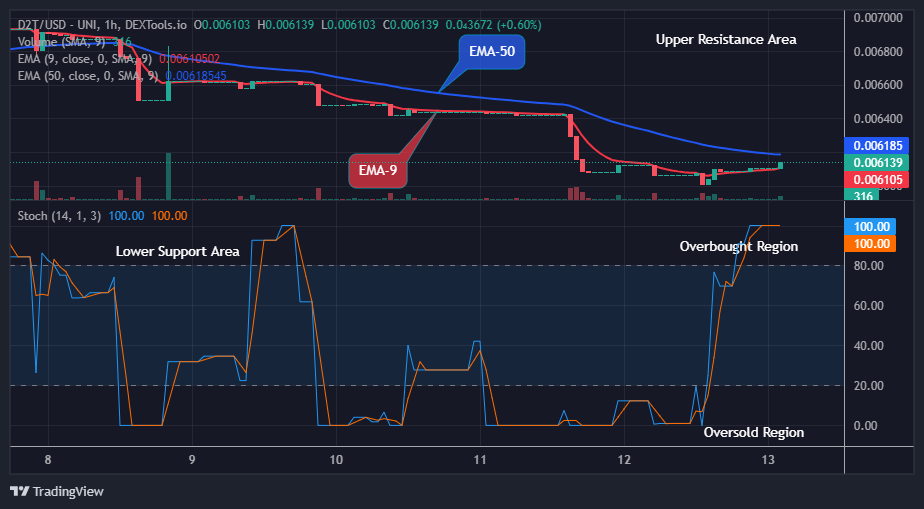Select the EMA (50, close, 0, SMA, 9) legend
924x509 pixels.
tap(88, 76)
